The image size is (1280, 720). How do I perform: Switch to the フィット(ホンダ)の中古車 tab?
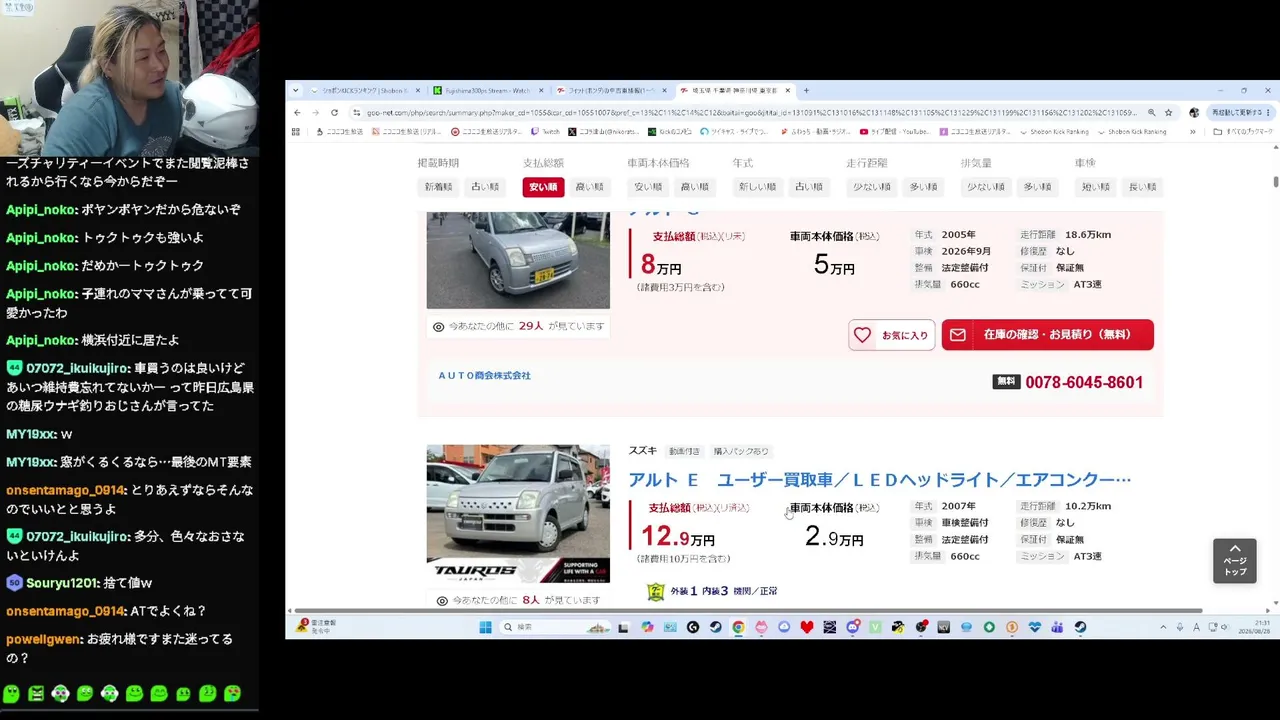612,91
